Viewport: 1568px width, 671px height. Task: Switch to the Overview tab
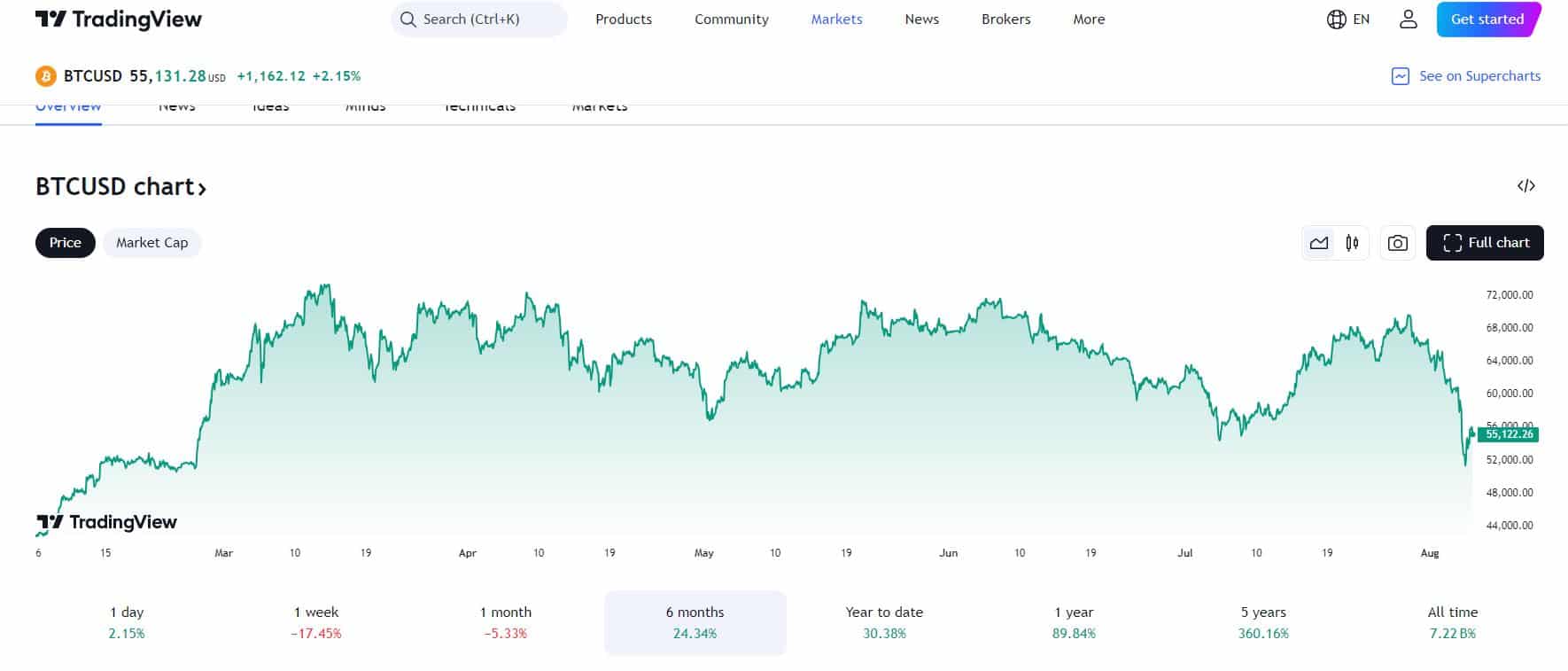tap(68, 108)
